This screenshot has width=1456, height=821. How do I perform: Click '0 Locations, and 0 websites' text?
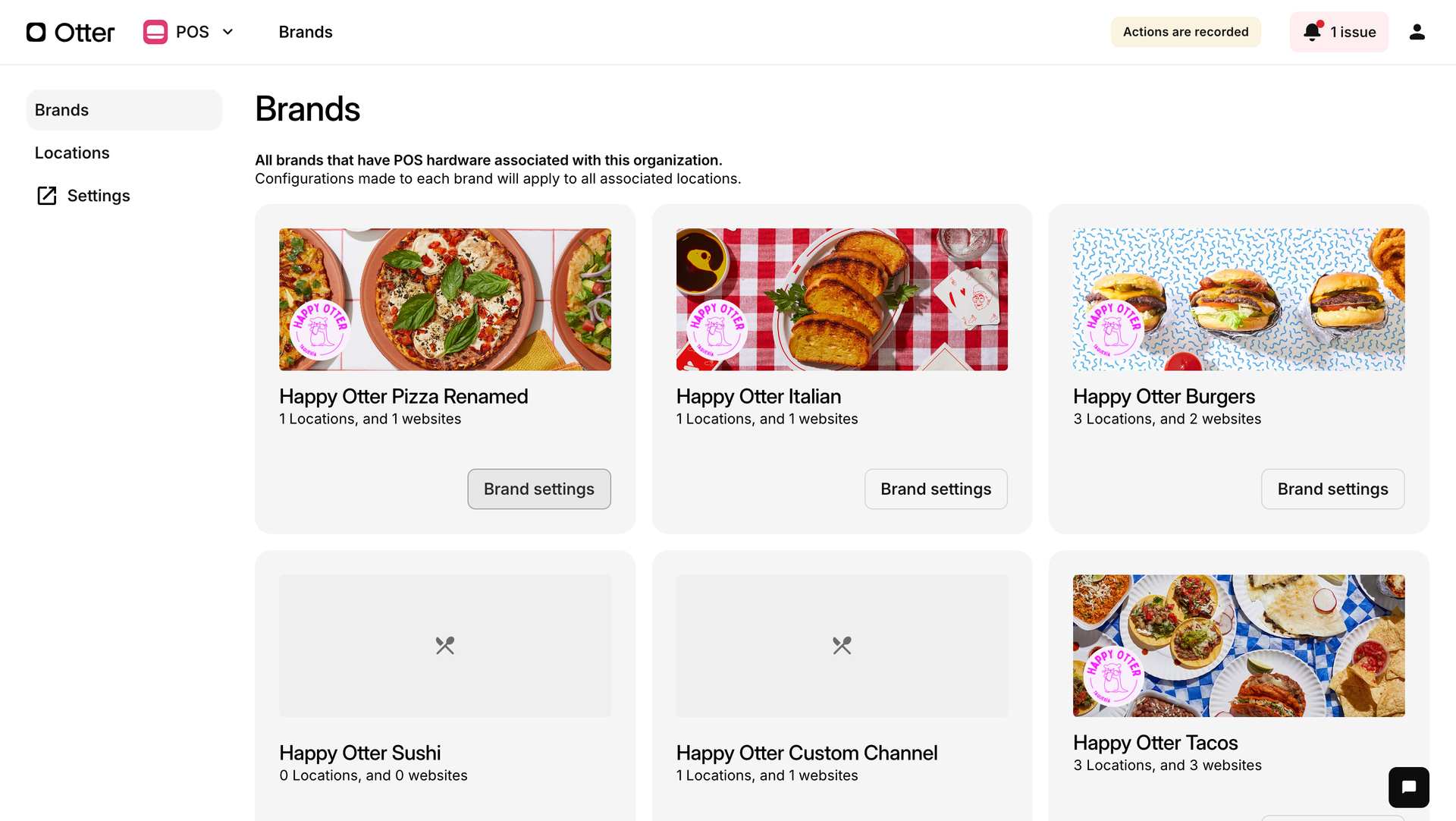(373, 775)
